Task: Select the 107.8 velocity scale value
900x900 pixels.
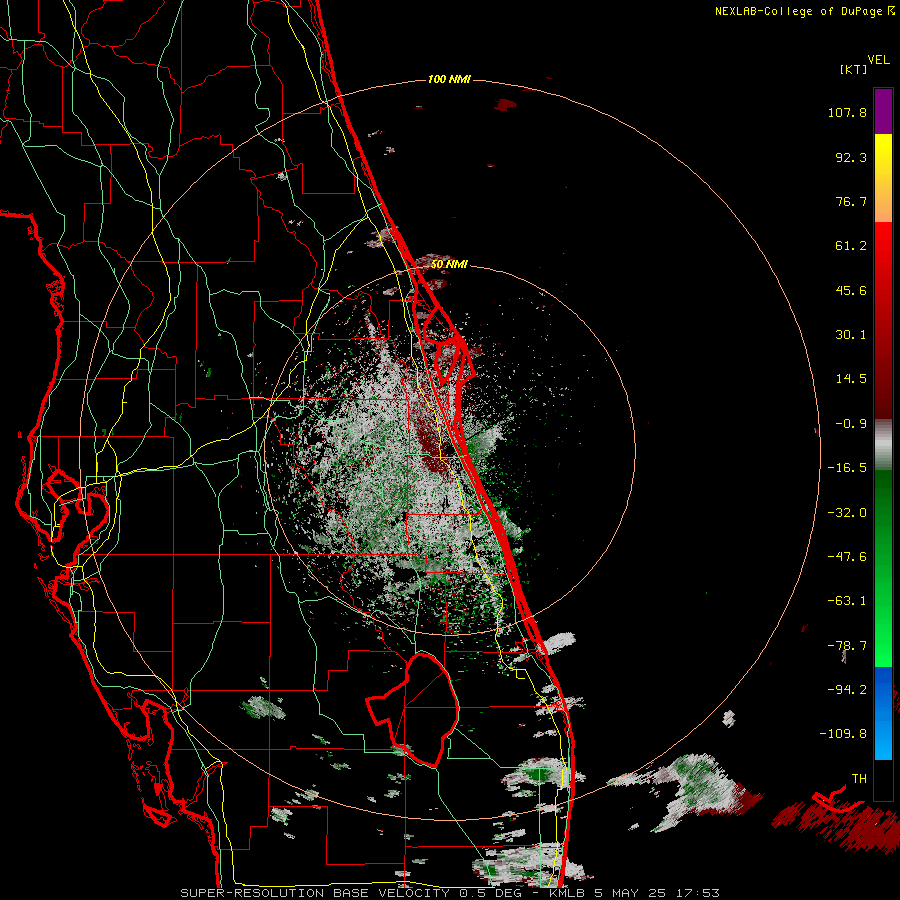Action: click(x=847, y=112)
